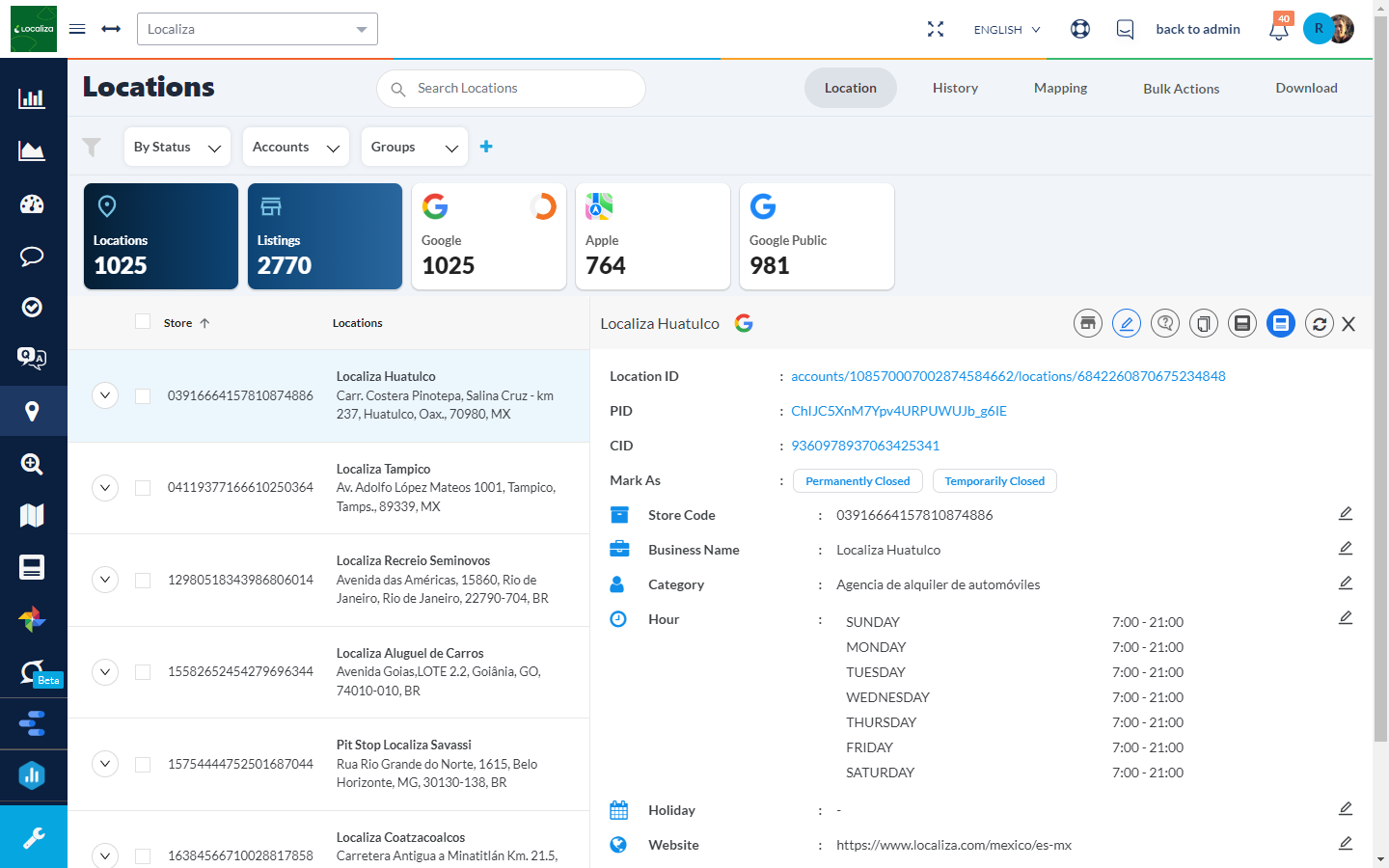Edit the Business Name pencil icon
The image size is (1389, 868).
point(1346,549)
